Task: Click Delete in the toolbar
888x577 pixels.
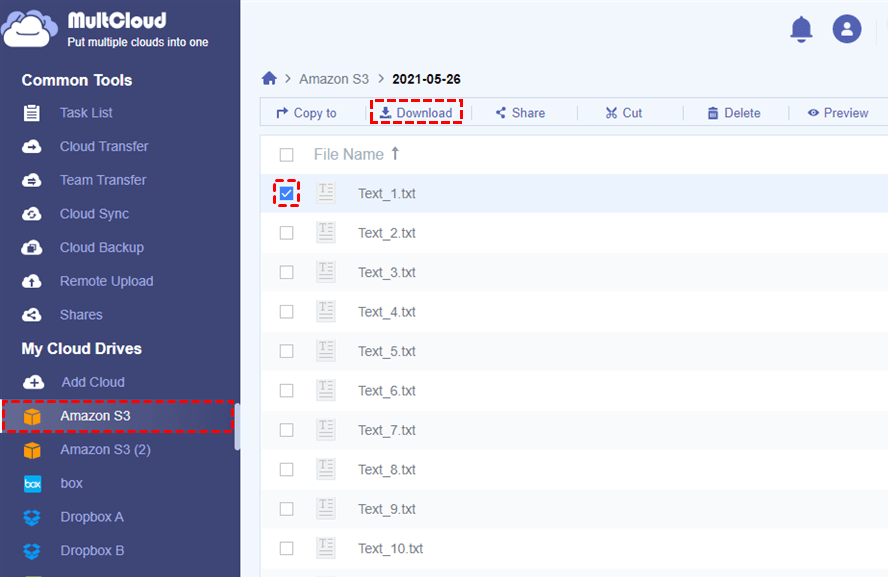Action: coord(733,113)
